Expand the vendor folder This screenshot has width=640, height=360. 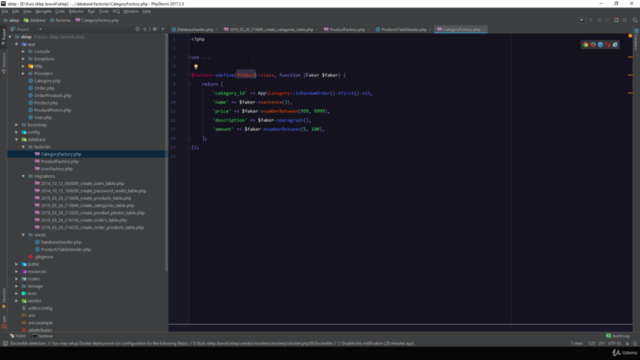[x=17, y=301]
